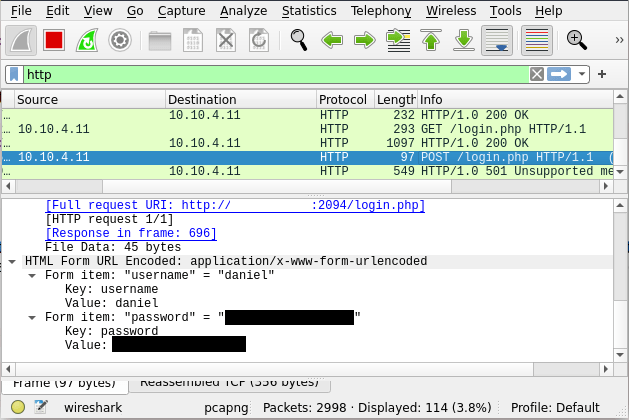Open the Tools menu
629x420 pixels.
tap(505, 11)
